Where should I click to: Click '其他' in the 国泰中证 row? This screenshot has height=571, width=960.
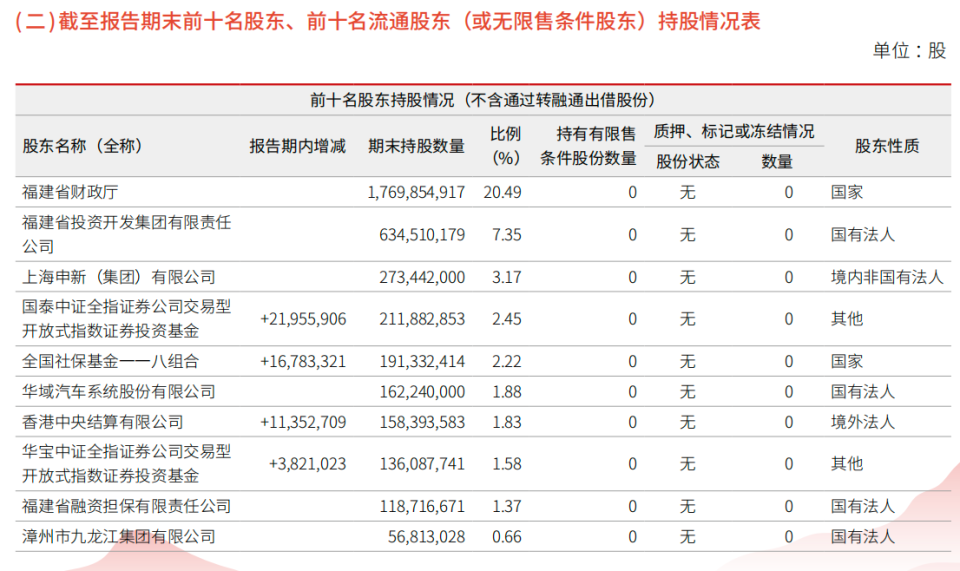(847, 319)
